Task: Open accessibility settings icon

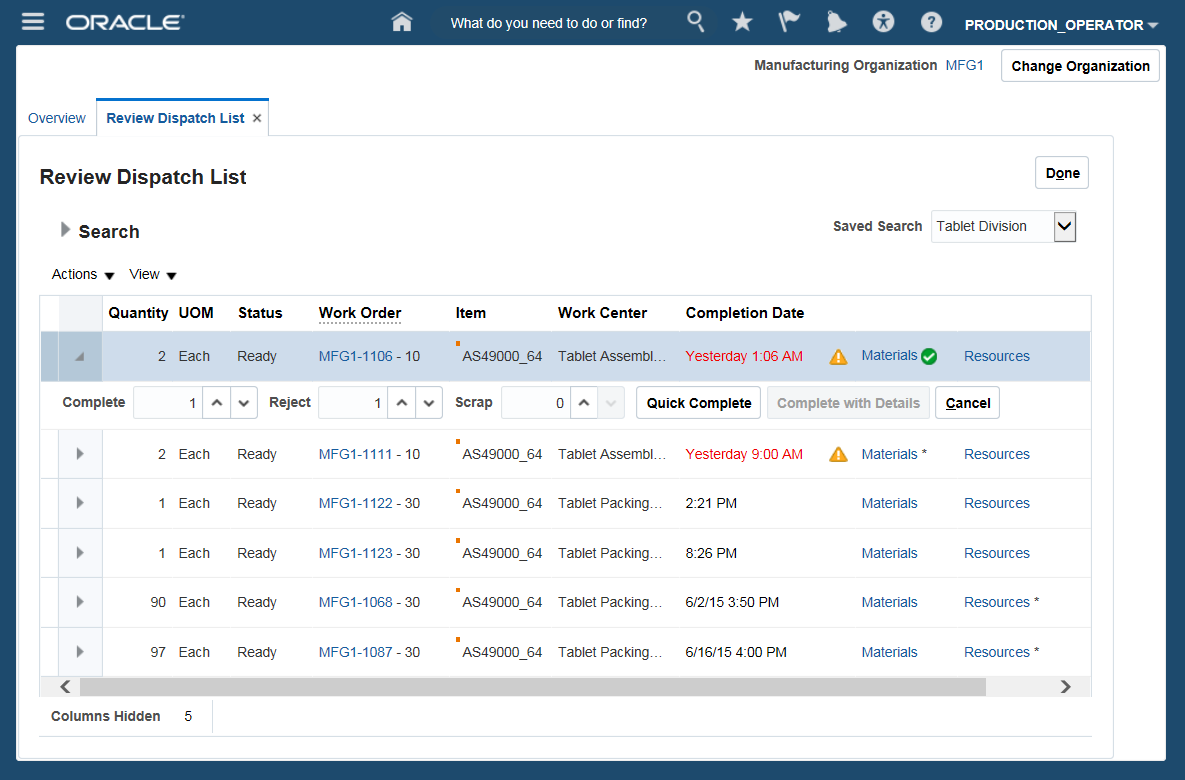Action: 884,22
